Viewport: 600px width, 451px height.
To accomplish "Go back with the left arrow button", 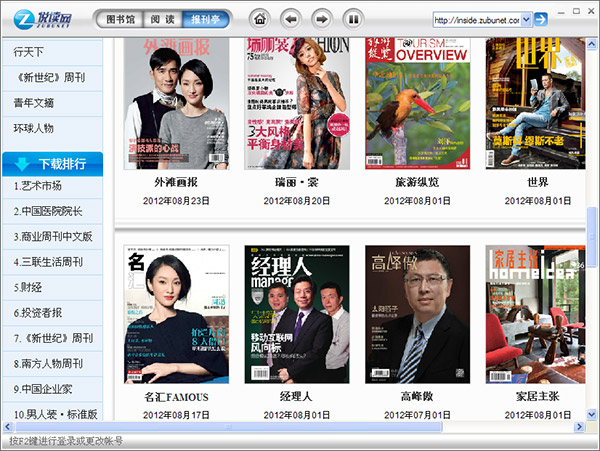I will (291, 19).
